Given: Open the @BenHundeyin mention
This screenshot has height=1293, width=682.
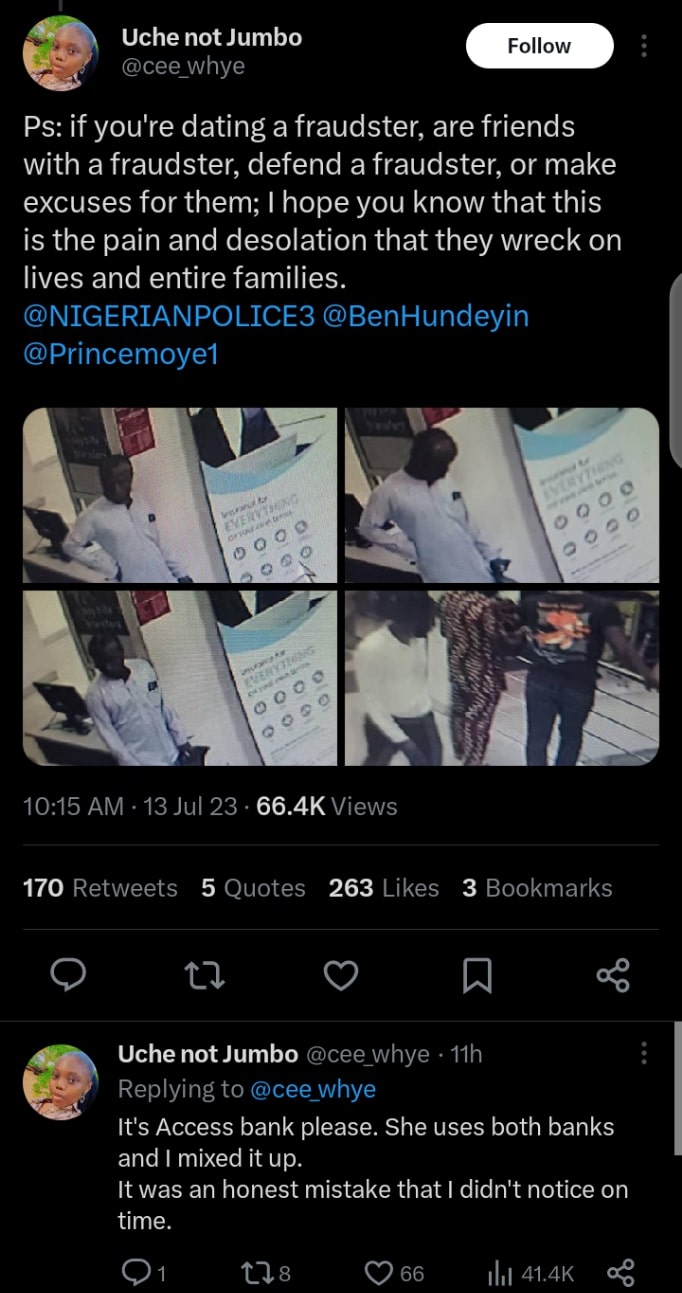Looking at the screenshot, I should click(426, 317).
